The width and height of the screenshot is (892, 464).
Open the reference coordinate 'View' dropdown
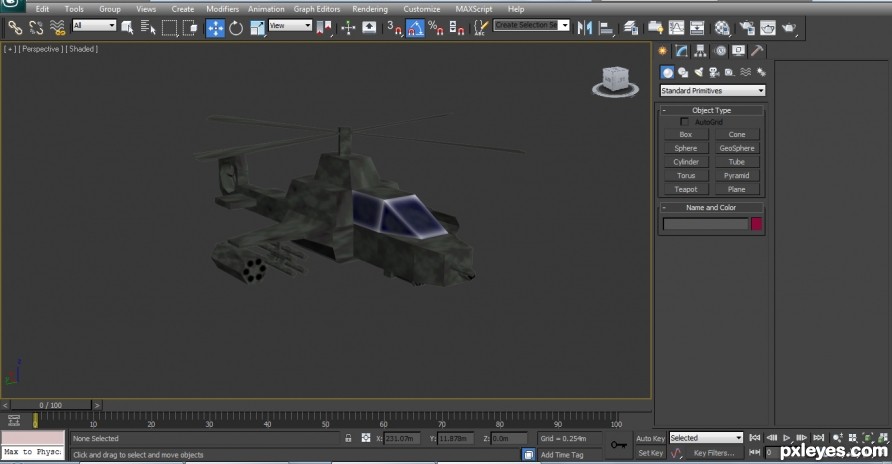290,26
